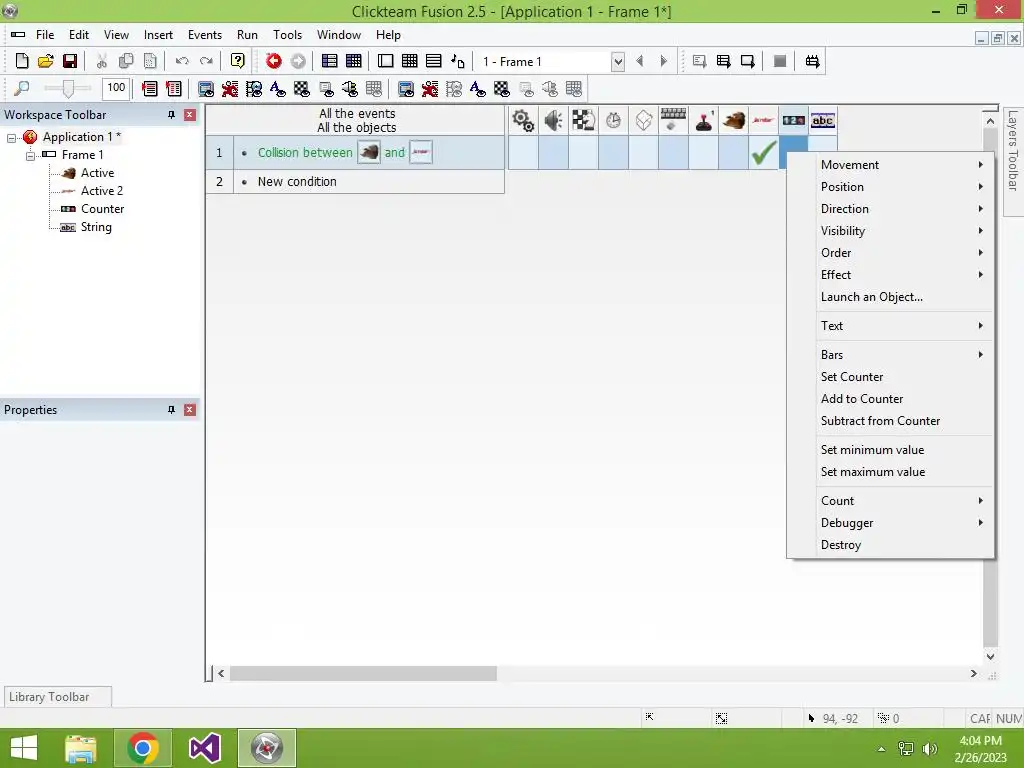Pin the Workspace Toolbar panel
This screenshot has width=1024, height=768.
[171, 115]
